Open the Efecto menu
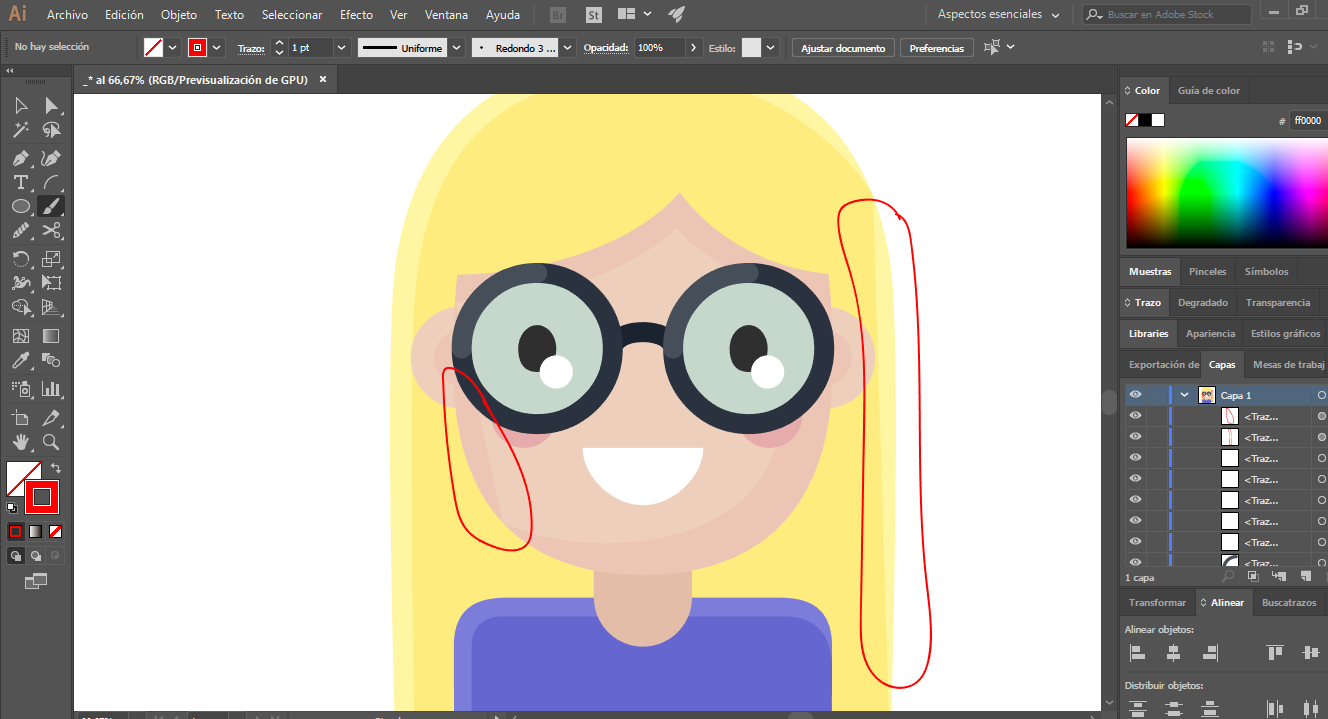 click(x=356, y=15)
